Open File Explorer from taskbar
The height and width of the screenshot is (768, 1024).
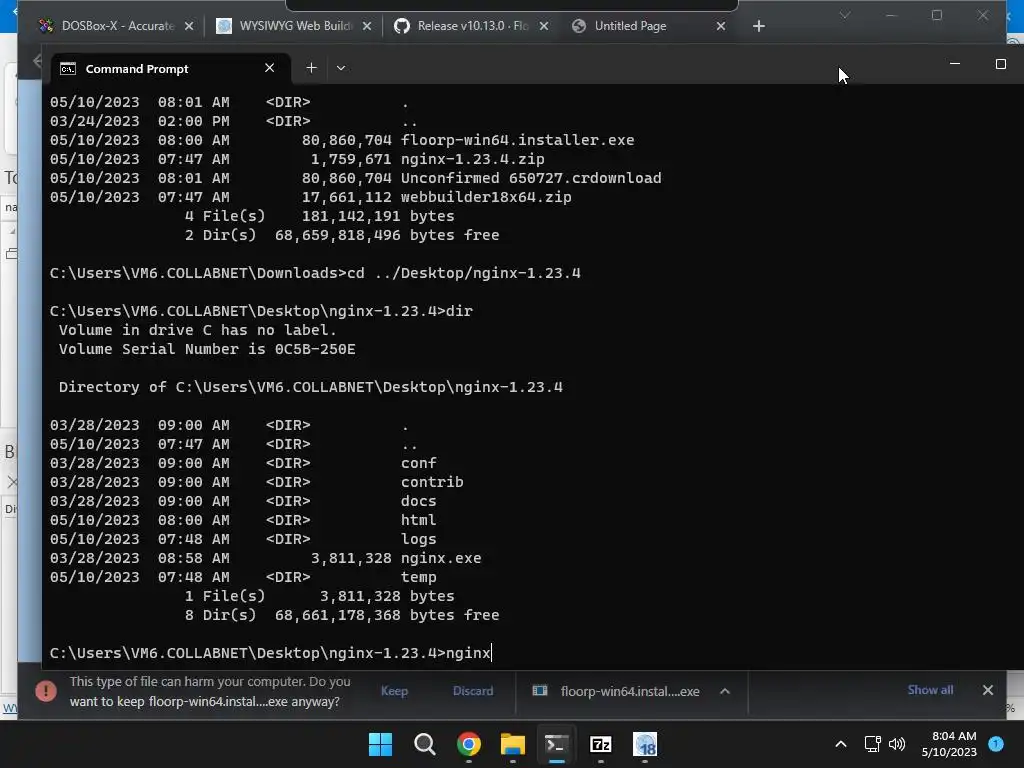pos(513,744)
